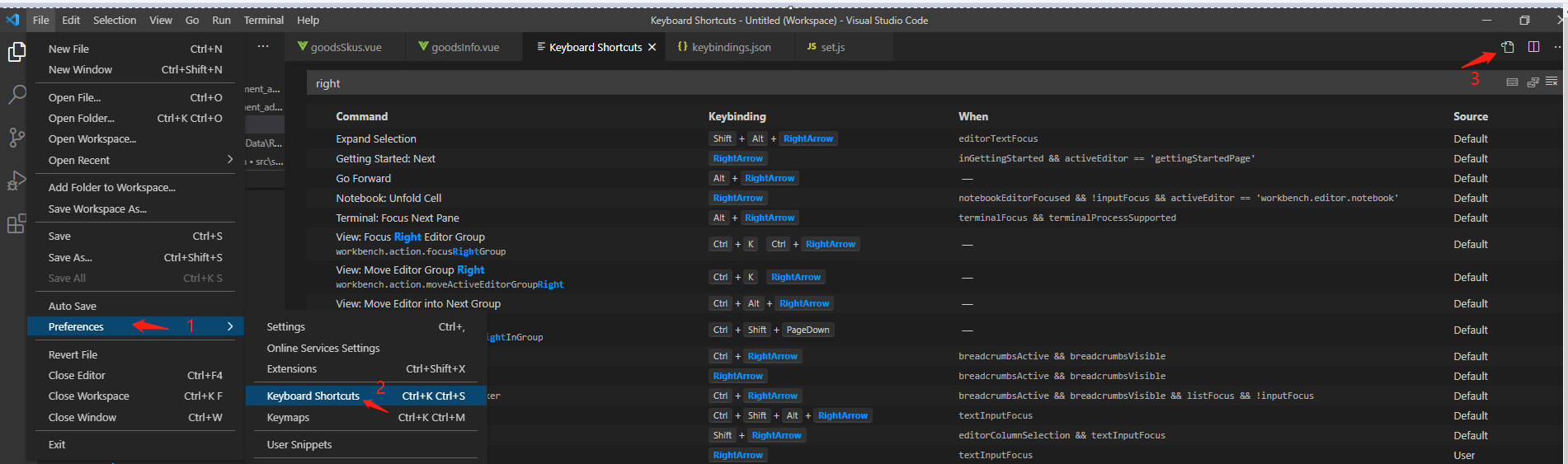Image resolution: width=1568 pixels, height=464 pixels.
Task: Select Keyboard Shortcuts submenu entry
Action: tap(366, 396)
